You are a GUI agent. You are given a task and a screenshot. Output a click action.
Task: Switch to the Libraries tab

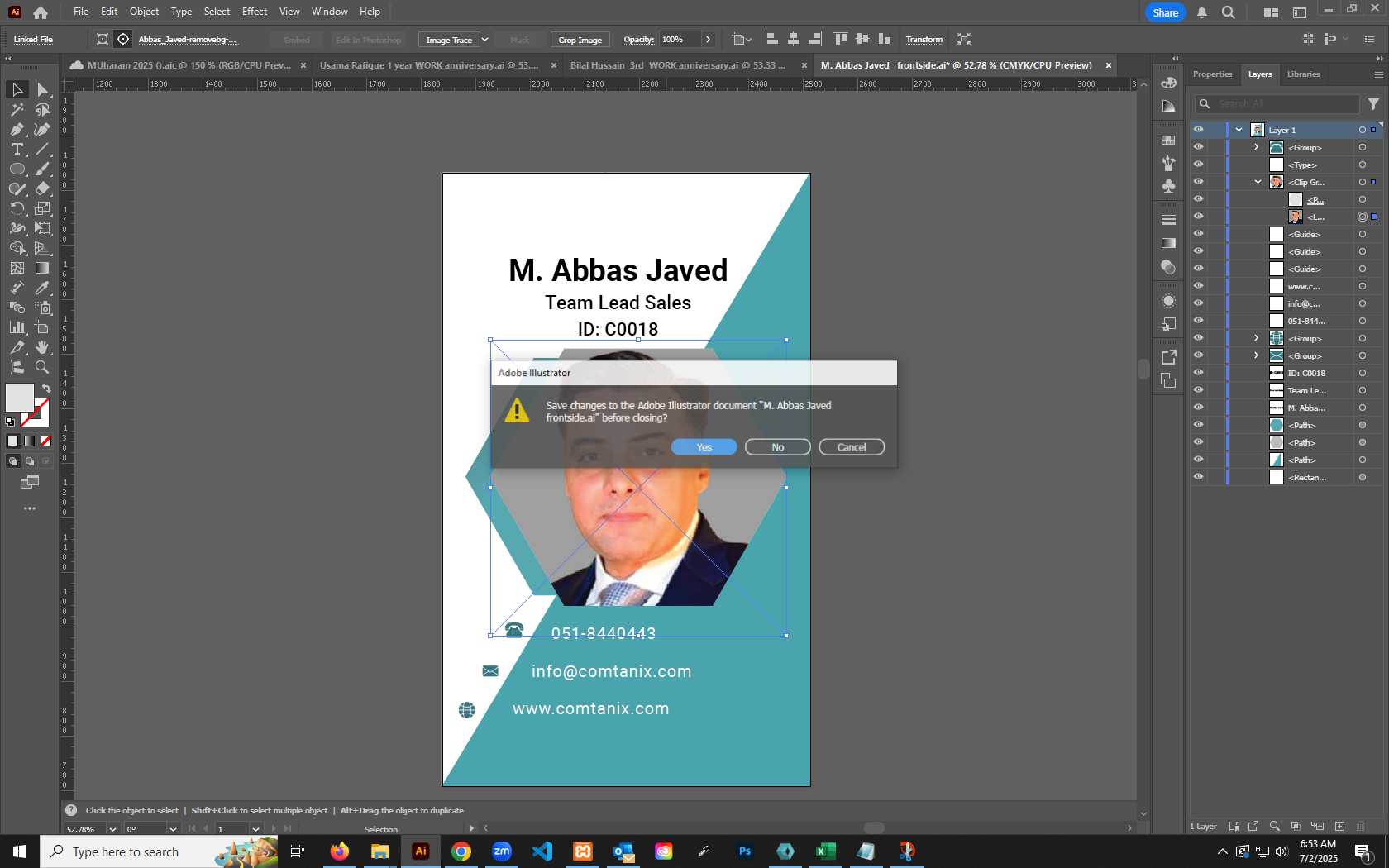click(1303, 74)
